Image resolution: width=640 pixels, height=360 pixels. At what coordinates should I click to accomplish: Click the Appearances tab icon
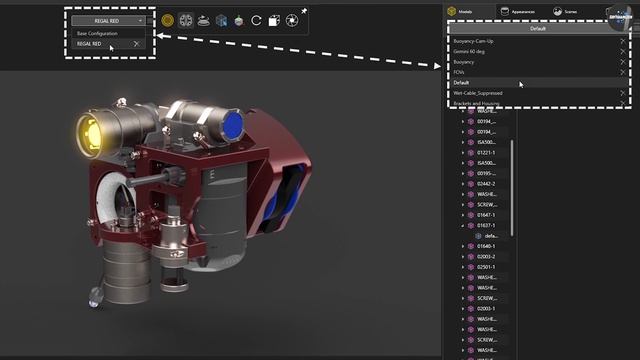[x=505, y=11]
